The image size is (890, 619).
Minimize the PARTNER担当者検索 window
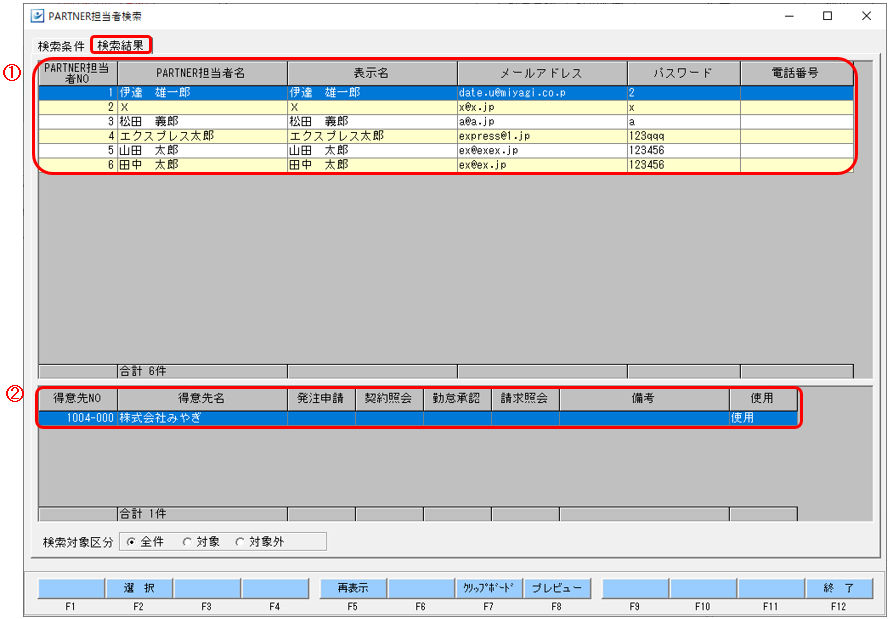click(789, 16)
